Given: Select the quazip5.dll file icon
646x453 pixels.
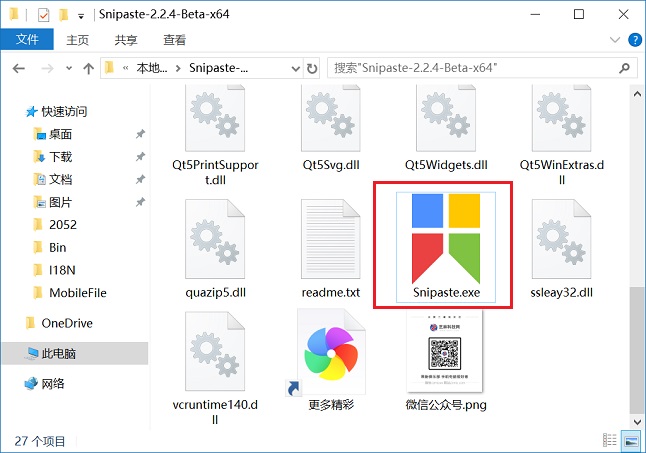Looking at the screenshot, I should pyautogui.click(x=215, y=239).
